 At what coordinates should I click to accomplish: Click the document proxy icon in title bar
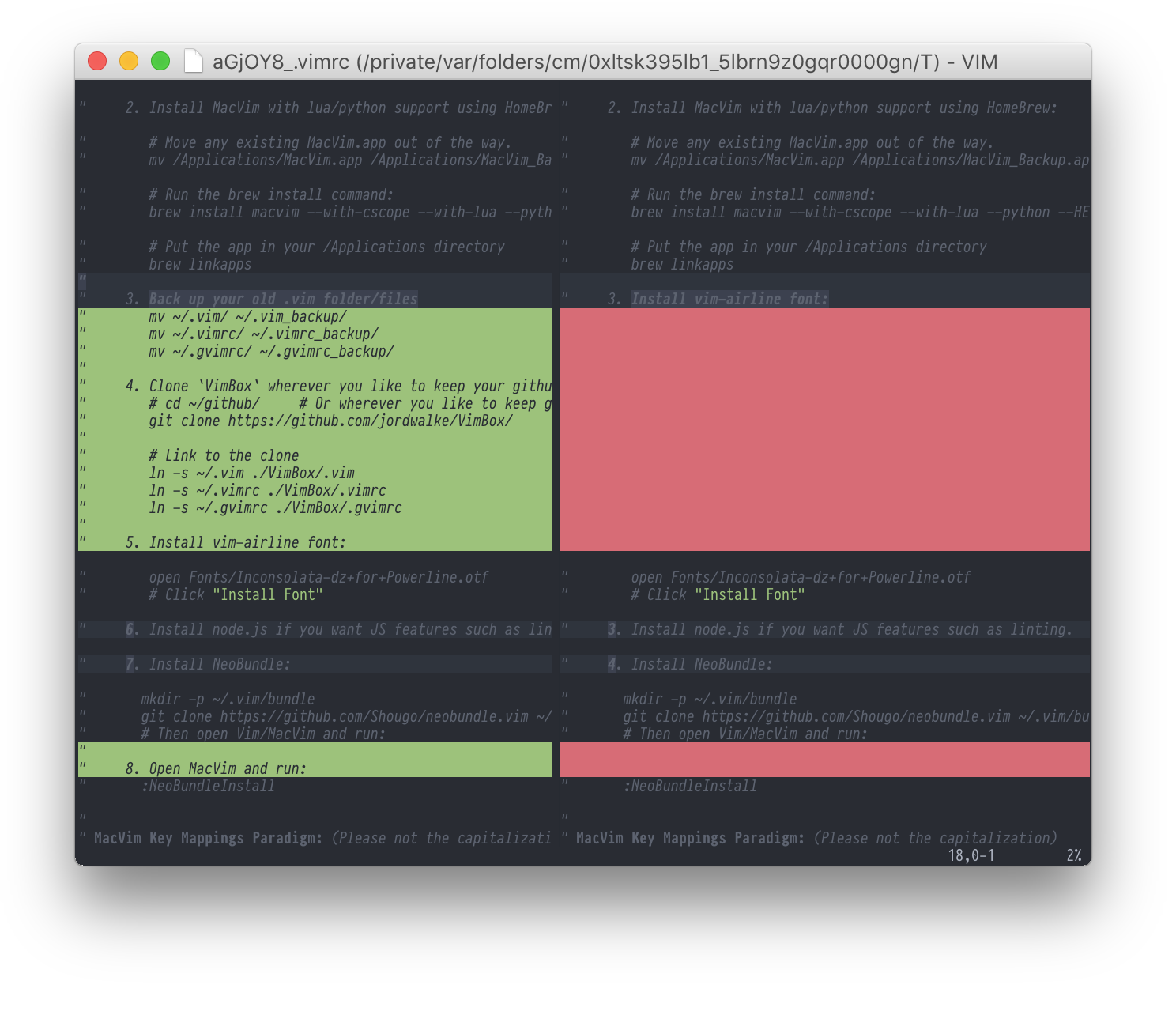pyautogui.click(x=194, y=61)
